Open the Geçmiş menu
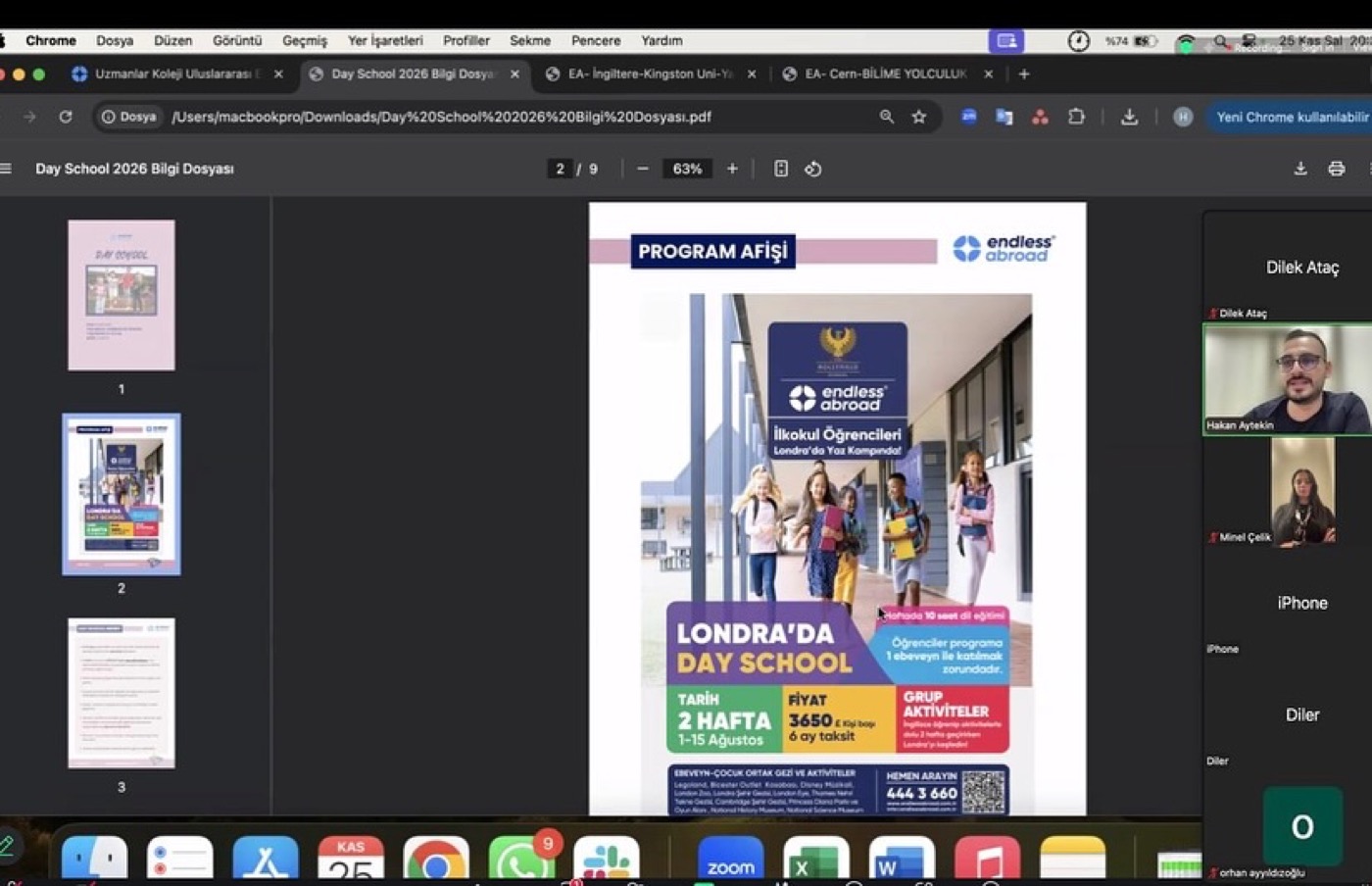 click(305, 40)
